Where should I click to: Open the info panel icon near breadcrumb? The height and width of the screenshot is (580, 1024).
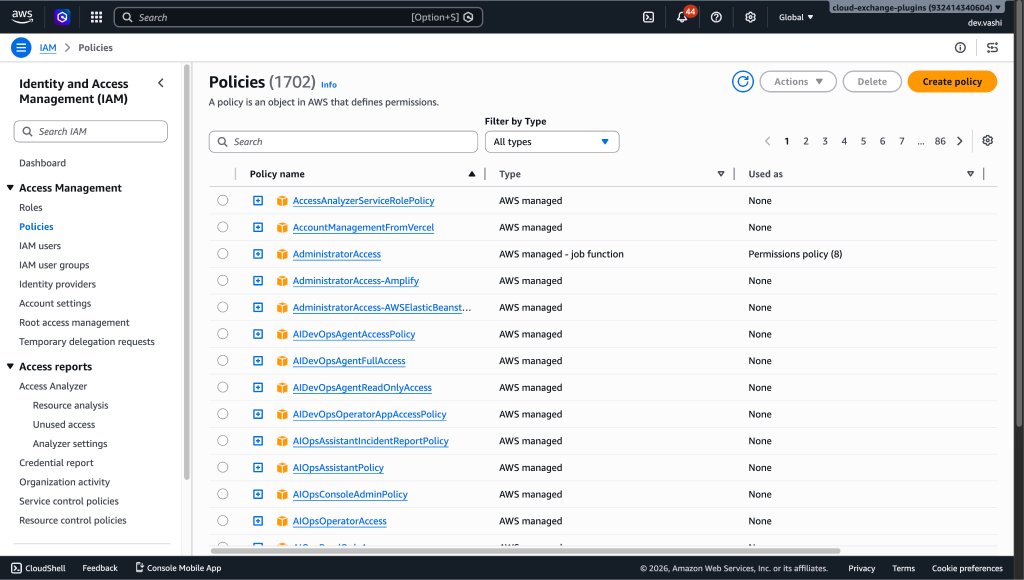pos(960,48)
